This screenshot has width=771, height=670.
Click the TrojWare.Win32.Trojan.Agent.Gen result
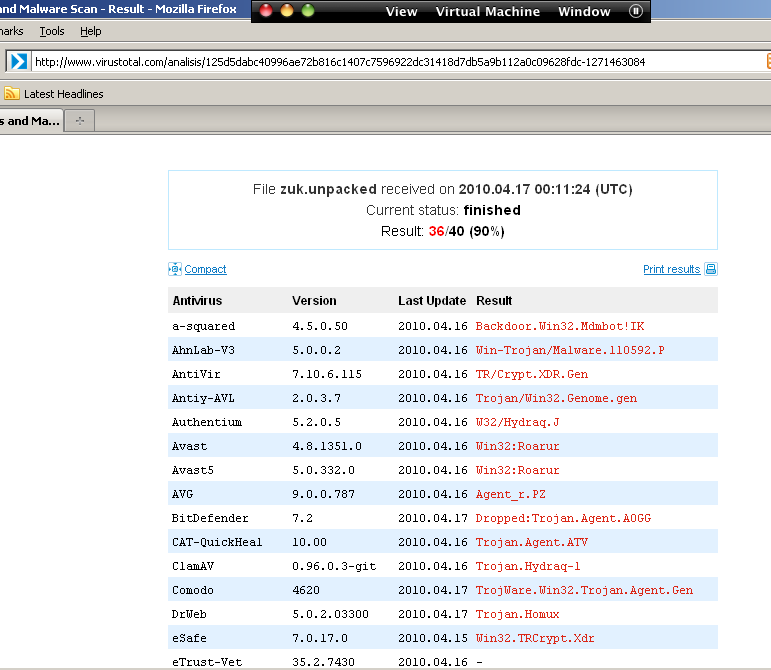click(x=584, y=590)
